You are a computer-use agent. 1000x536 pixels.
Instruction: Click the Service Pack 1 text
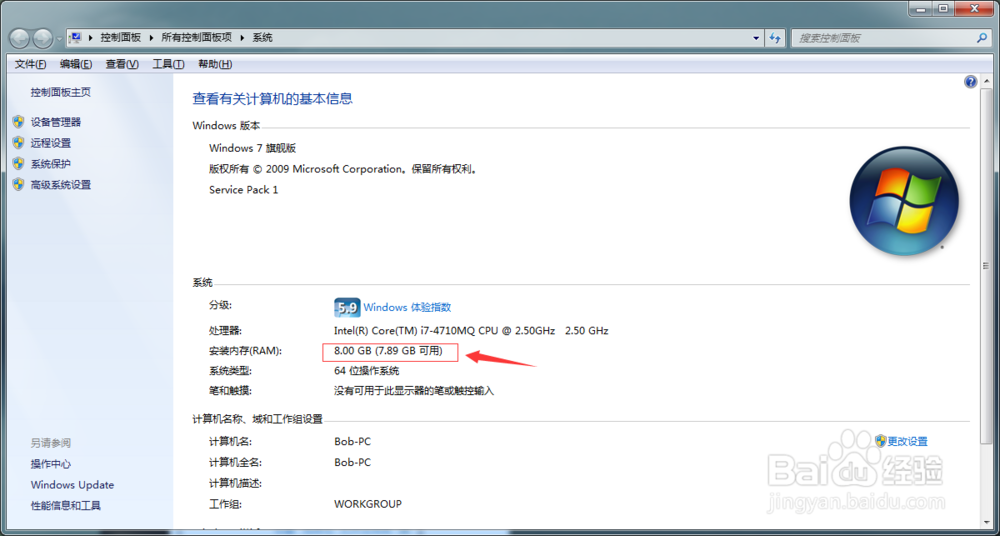pyautogui.click(x=244, y=190)
